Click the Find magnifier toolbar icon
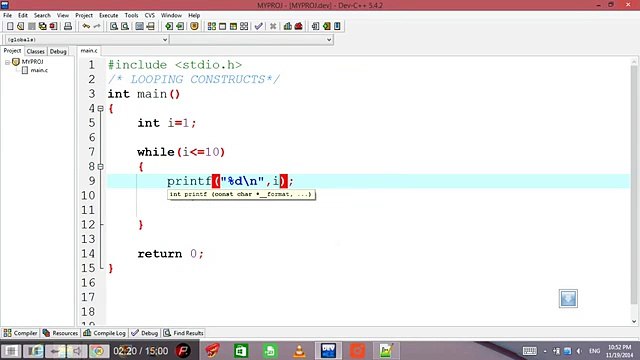 [114, 26]
